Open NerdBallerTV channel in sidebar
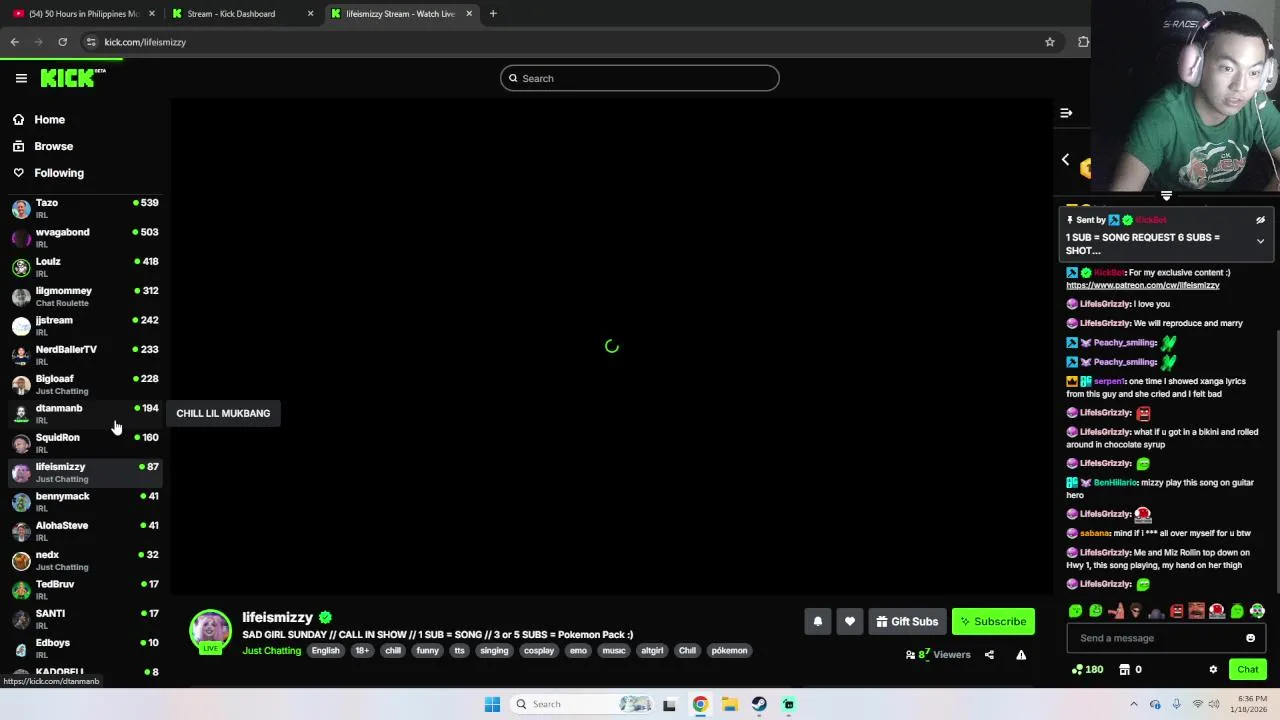Image resolution: width=1280 pixels, height=720 pixels. pyautogui.click(x=85, y=355)
